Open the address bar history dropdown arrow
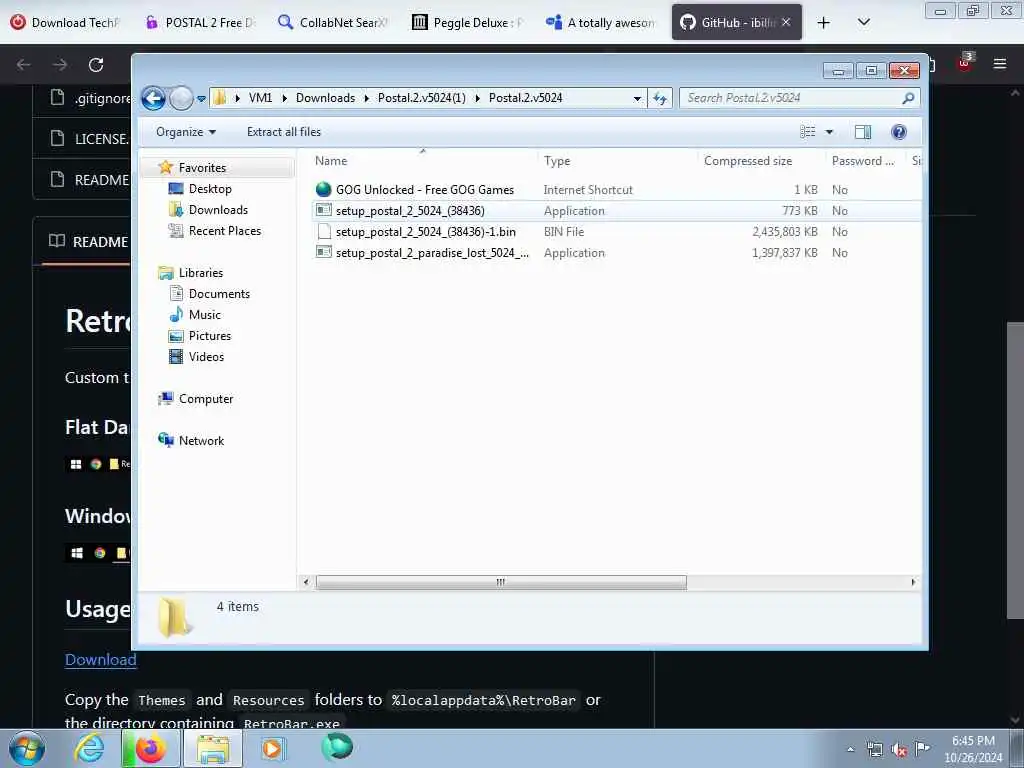Screen dimensions: 1024x768 point(637,99)
